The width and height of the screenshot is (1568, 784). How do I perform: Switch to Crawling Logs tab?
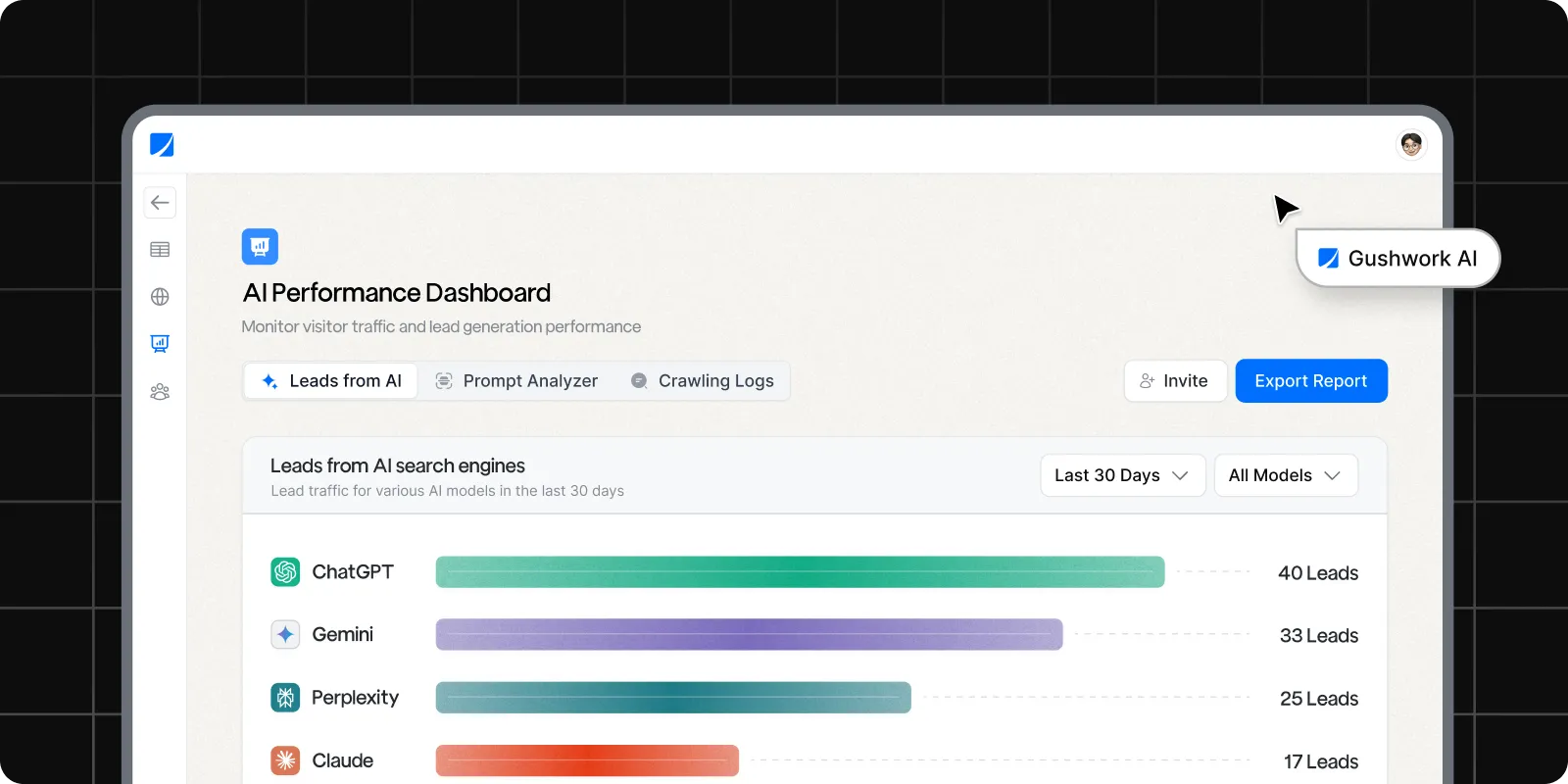point(703,381)
